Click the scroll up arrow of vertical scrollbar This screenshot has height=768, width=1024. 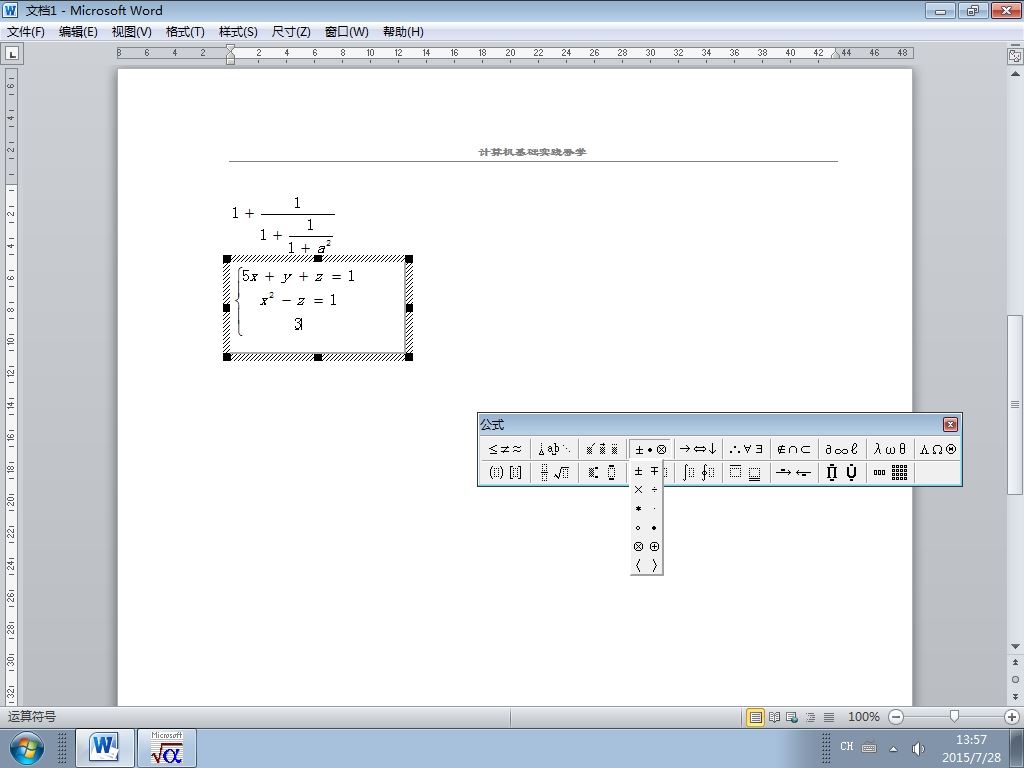1015,74
